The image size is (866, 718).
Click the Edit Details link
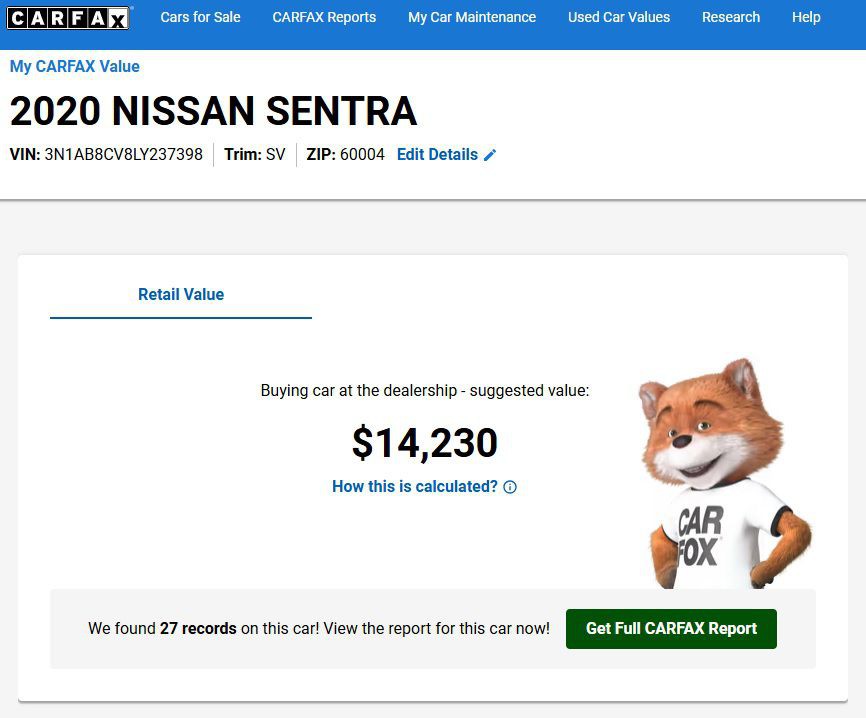[x=436, y=154]
